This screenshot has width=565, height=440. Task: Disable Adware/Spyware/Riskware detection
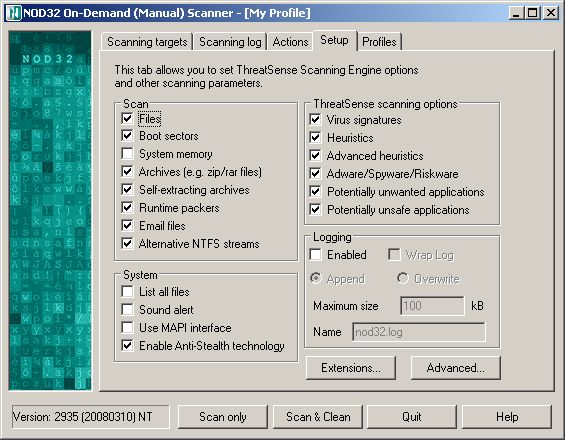coord(315,174)
